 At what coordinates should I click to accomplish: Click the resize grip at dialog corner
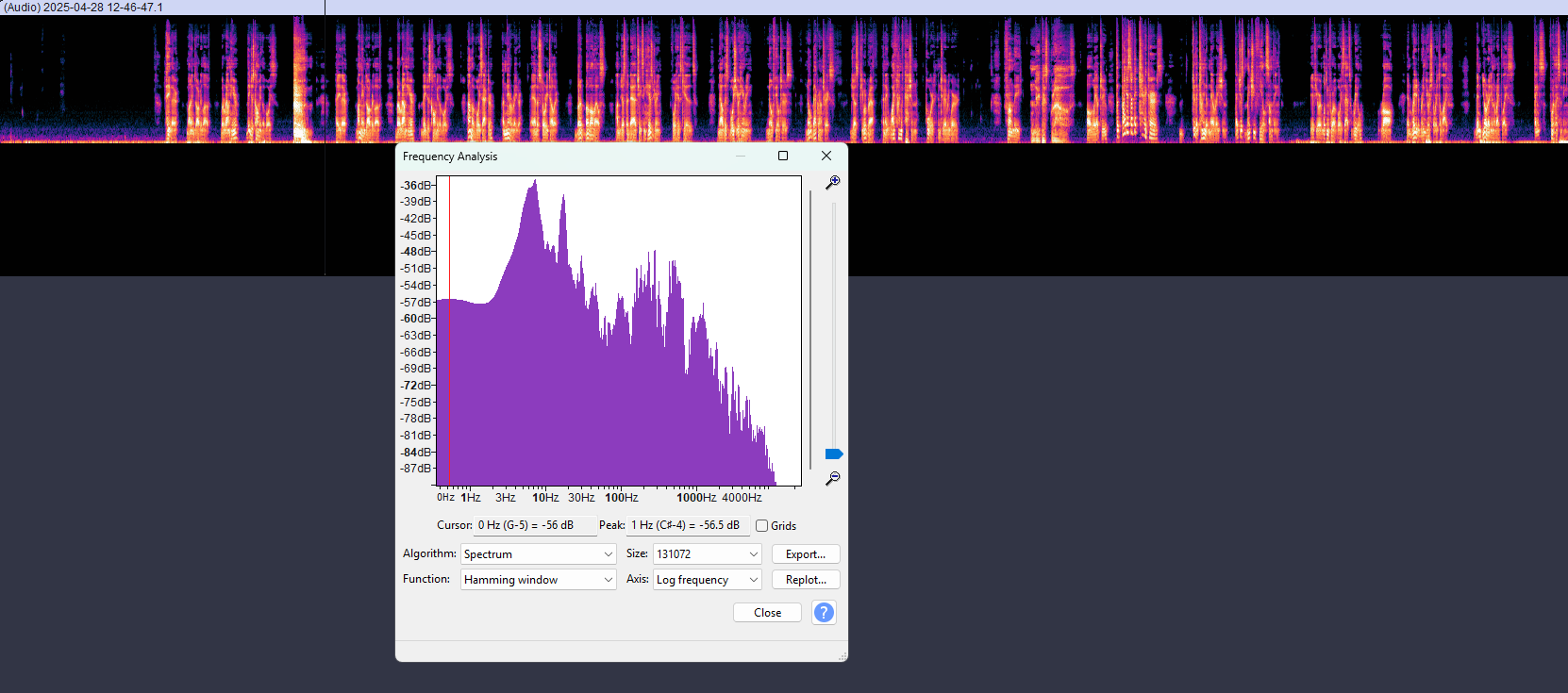[842, 656]
